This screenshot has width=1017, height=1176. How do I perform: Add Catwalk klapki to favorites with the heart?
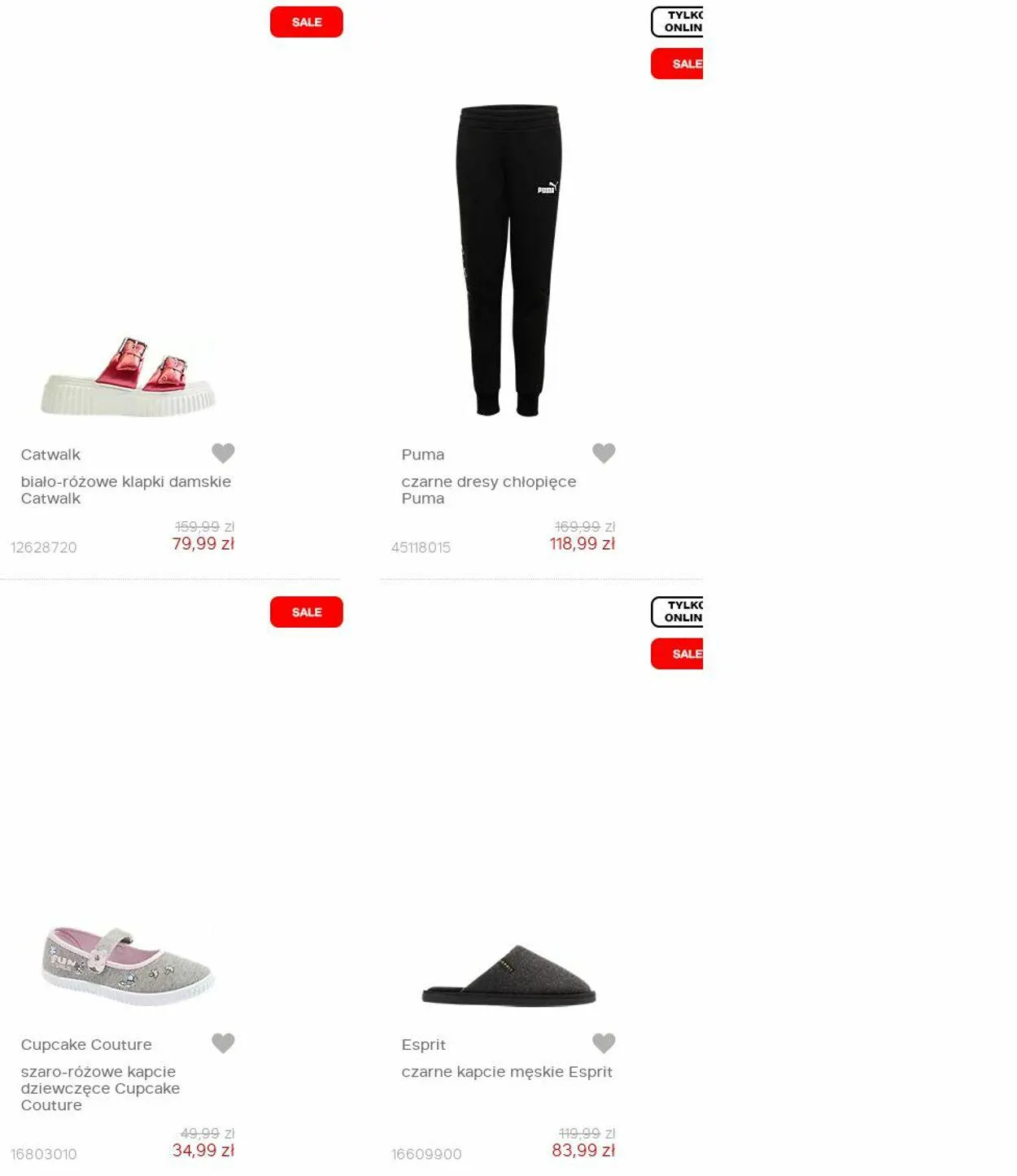[x=223, y=453]
